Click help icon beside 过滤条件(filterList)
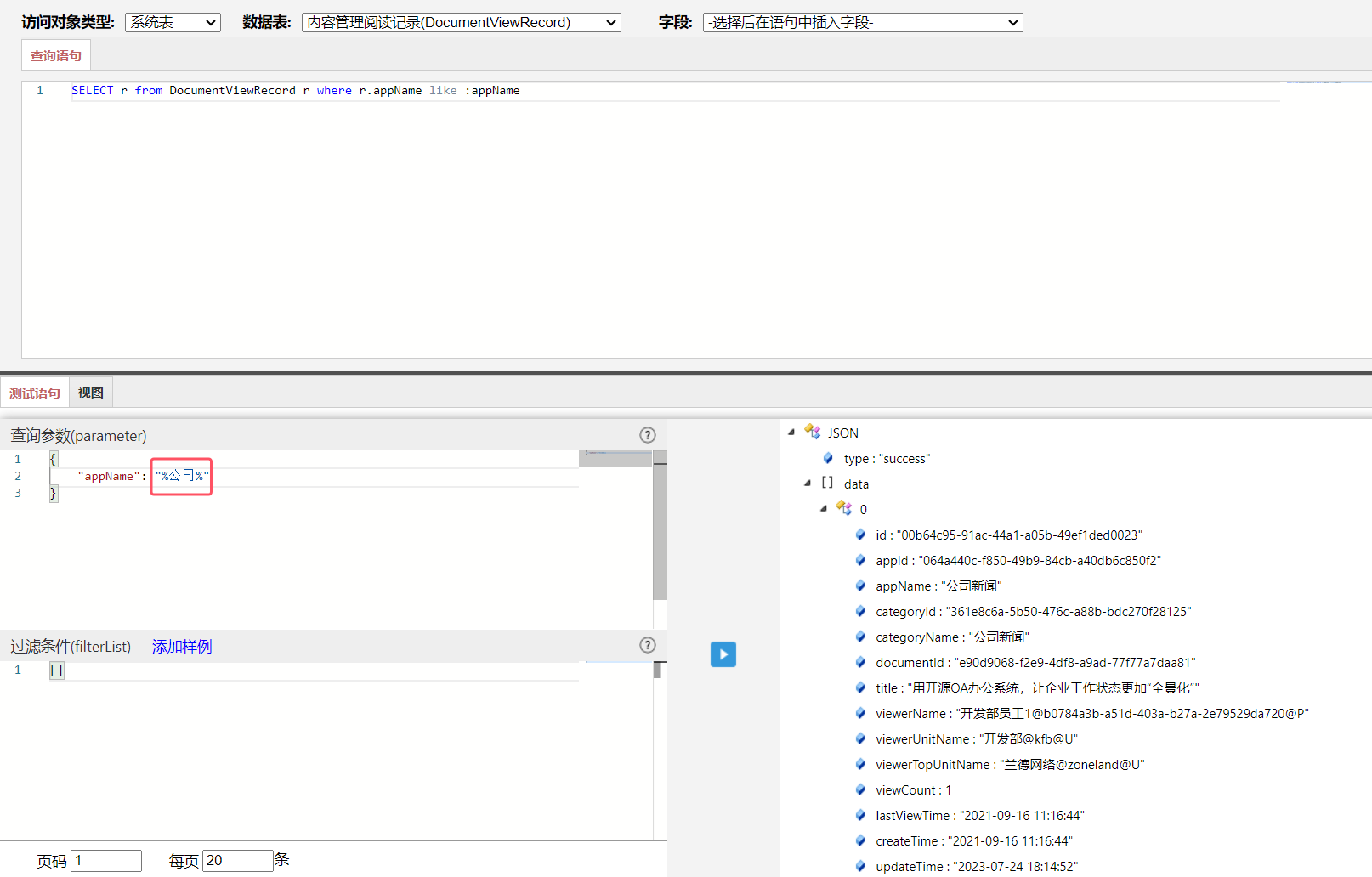 click(648, 645)
